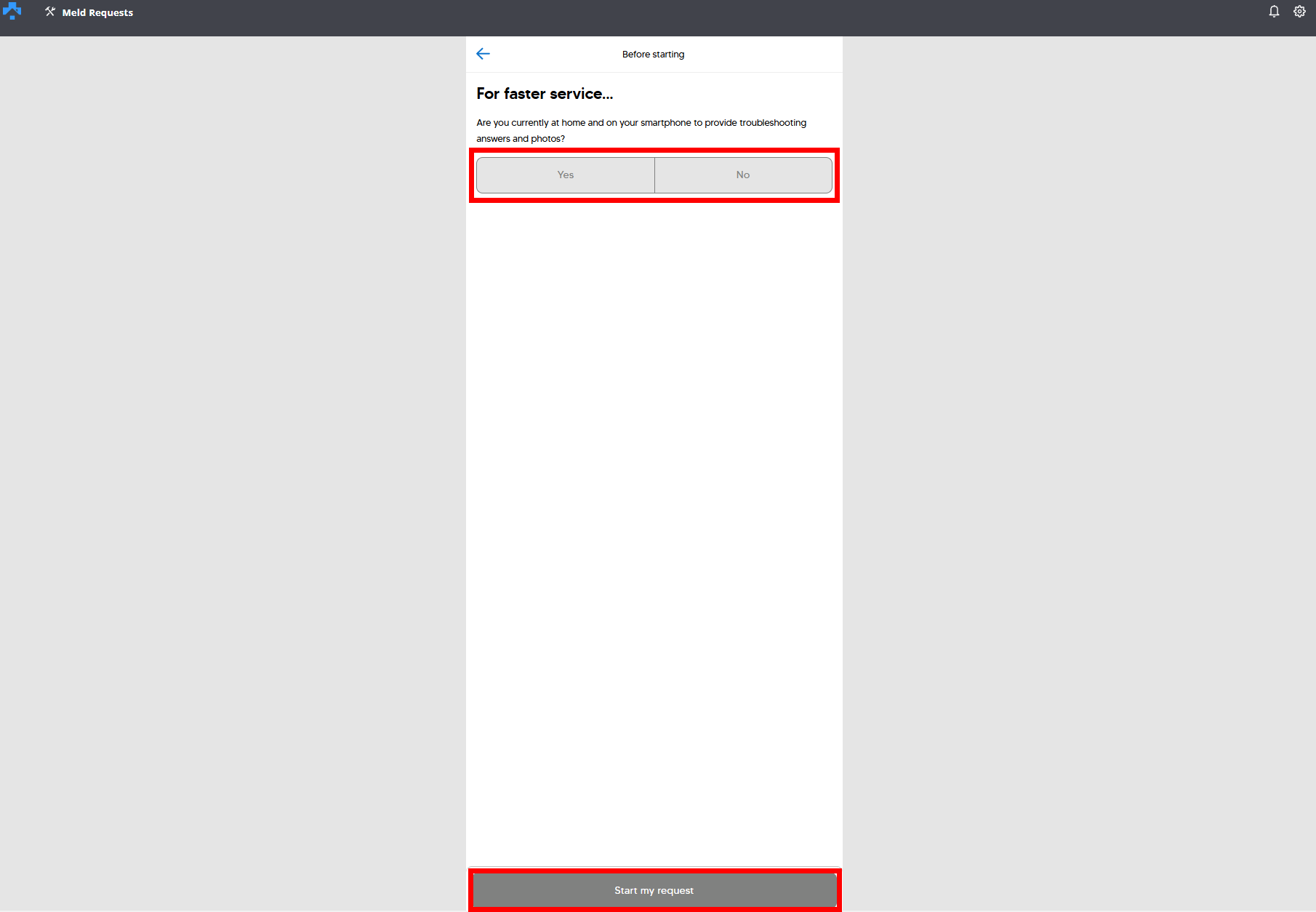Click gray background left of the form

pos(233,473)
